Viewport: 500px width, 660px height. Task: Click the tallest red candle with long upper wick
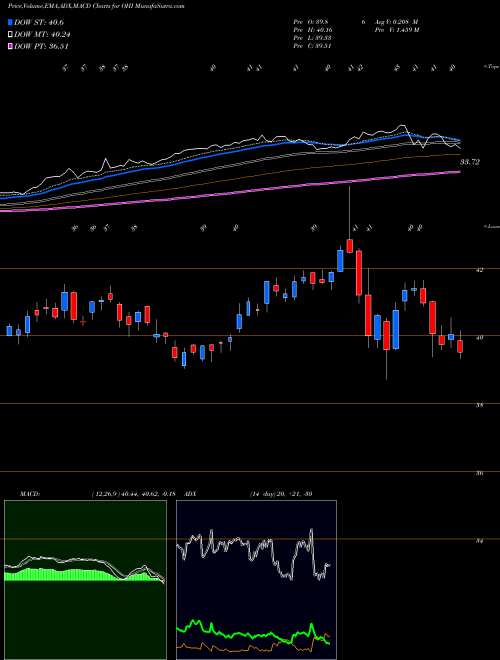tap(349, 246)
